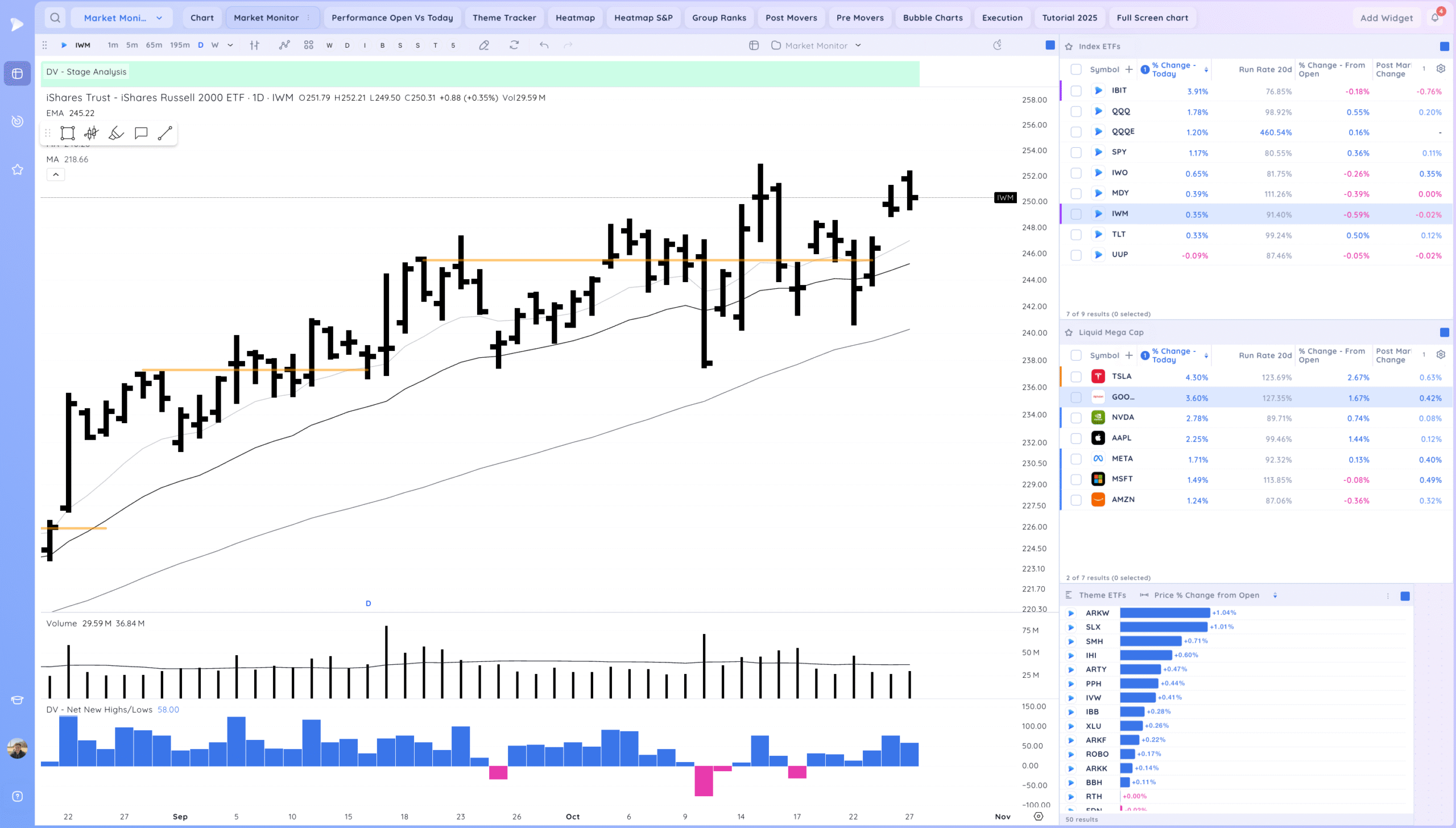Open Index ETFs table settings gear
This screenshot has height=828, width=1456.
[1441, 69]
